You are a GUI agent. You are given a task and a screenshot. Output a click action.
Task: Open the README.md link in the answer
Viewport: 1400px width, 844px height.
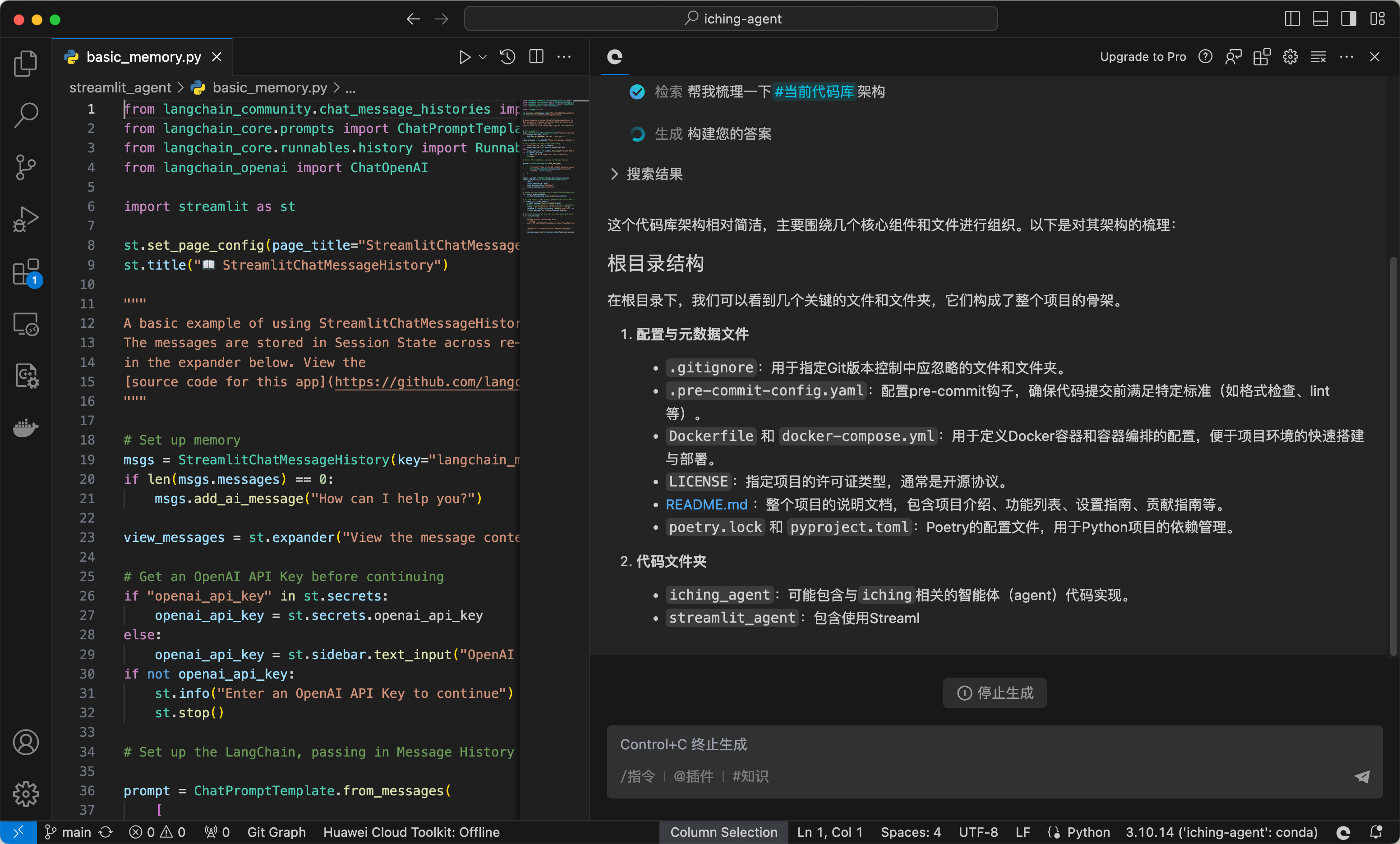coord(706,505)
